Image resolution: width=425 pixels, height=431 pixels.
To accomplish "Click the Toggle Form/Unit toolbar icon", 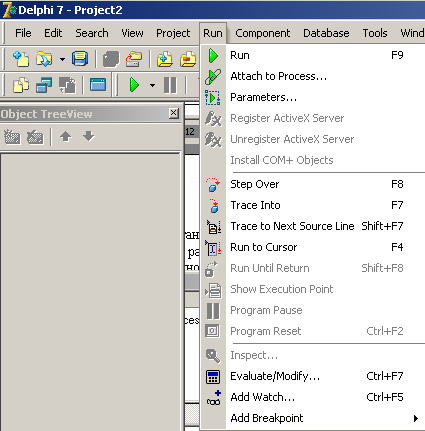I will (x=67, y=85).
